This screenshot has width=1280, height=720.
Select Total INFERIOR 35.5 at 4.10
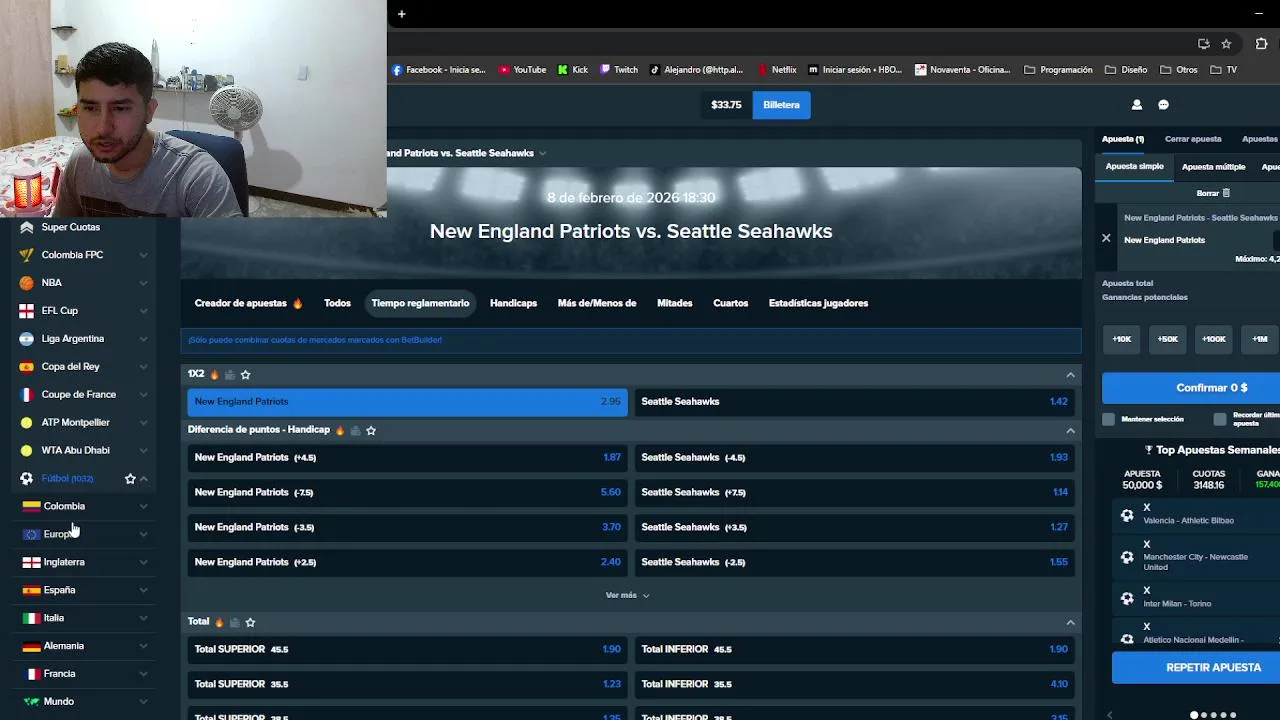pos(854,684)
